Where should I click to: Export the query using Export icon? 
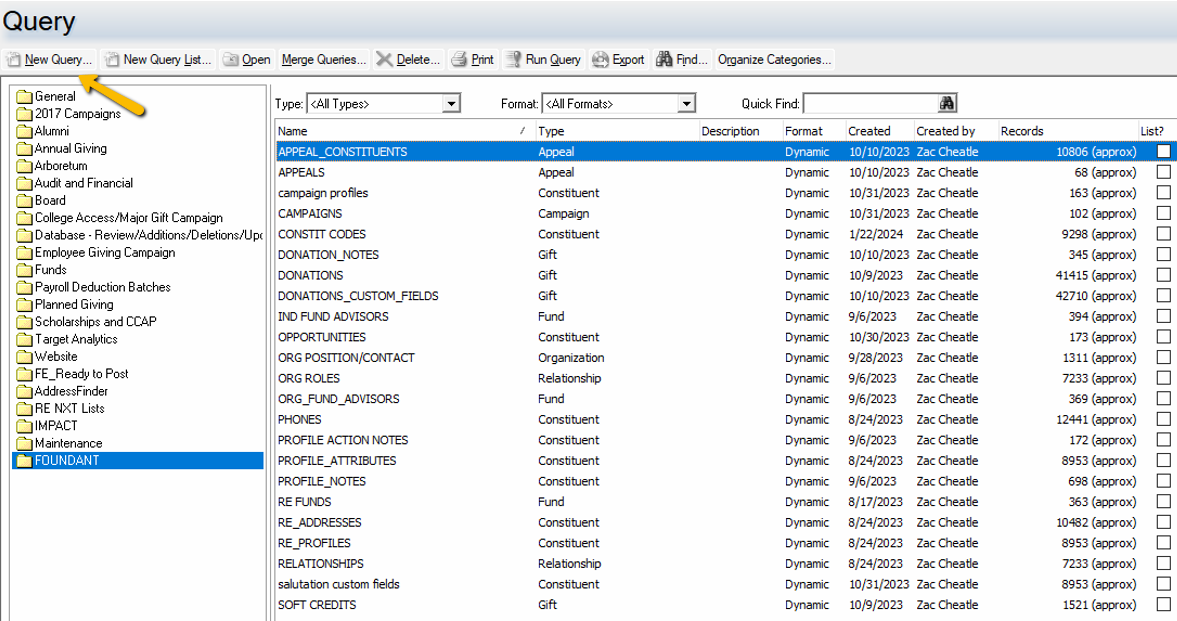tap(600, 60)
